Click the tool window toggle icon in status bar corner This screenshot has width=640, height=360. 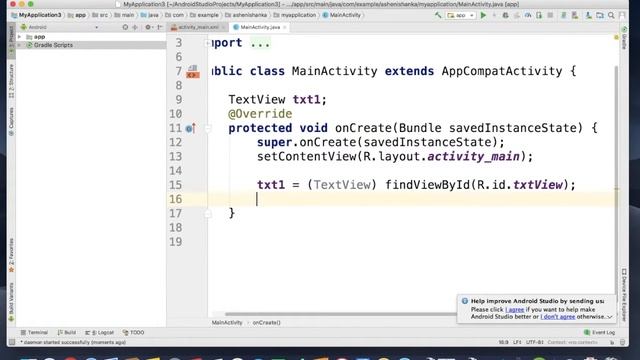click(12, 342)
